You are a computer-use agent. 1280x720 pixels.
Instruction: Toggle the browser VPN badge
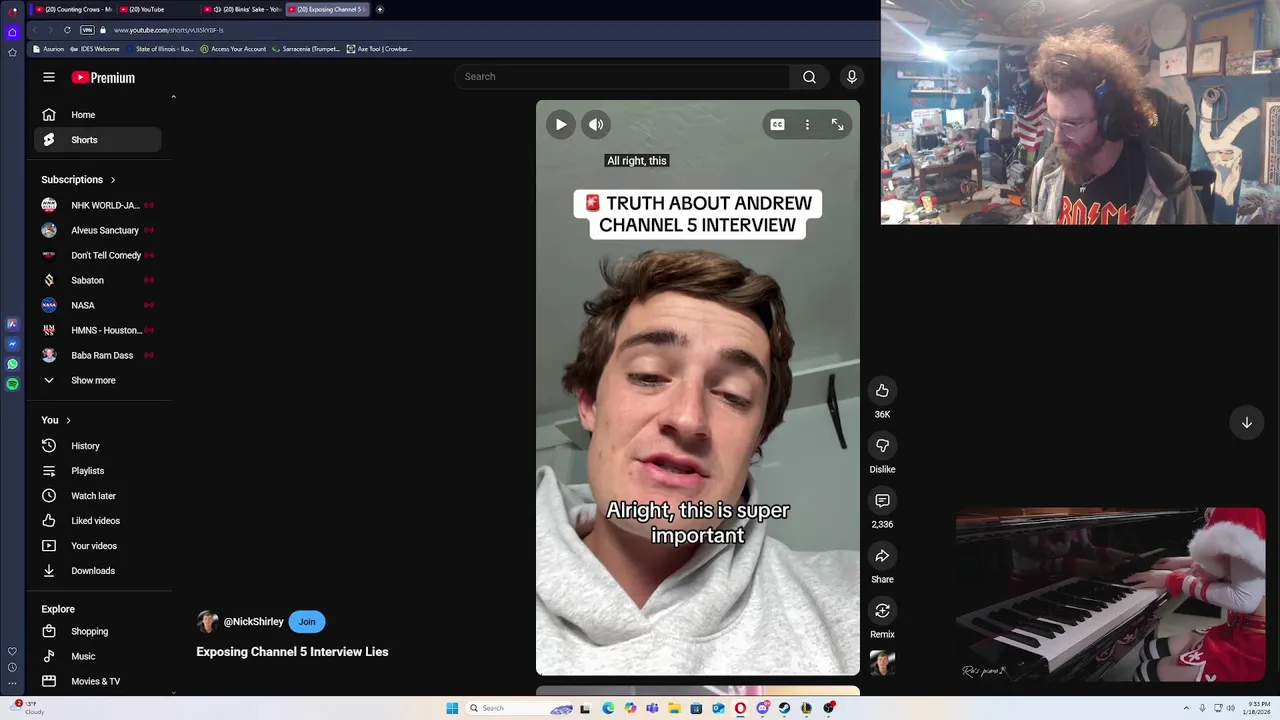pyautogui.click(x=87, y=30)
